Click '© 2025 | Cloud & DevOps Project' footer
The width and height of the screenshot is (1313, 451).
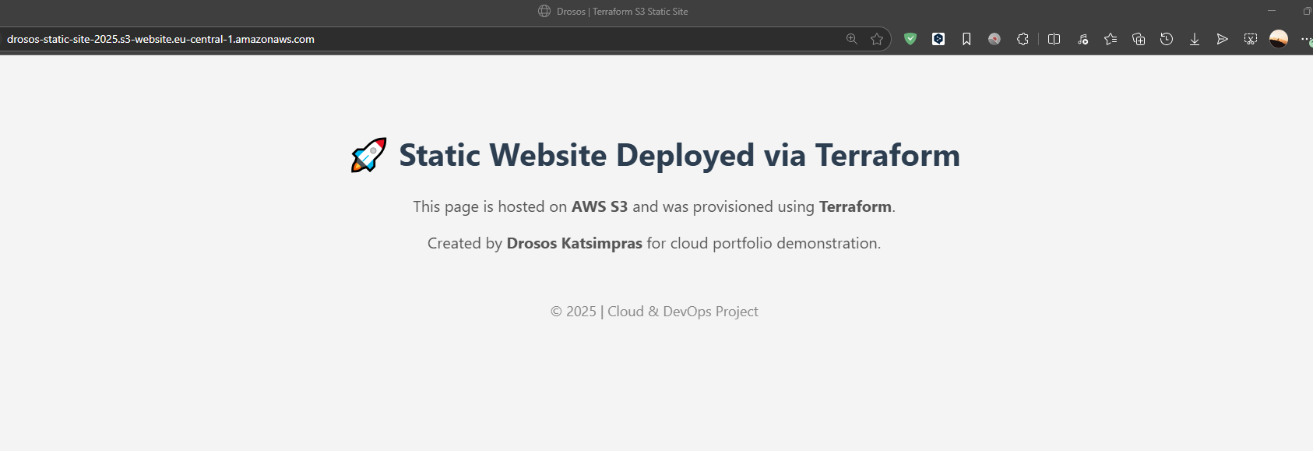(x=654, y=311)
